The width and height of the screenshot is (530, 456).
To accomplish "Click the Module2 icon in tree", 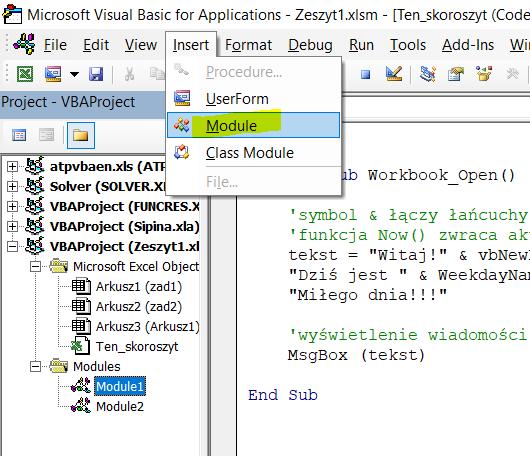I will click(x=81, y=406).
